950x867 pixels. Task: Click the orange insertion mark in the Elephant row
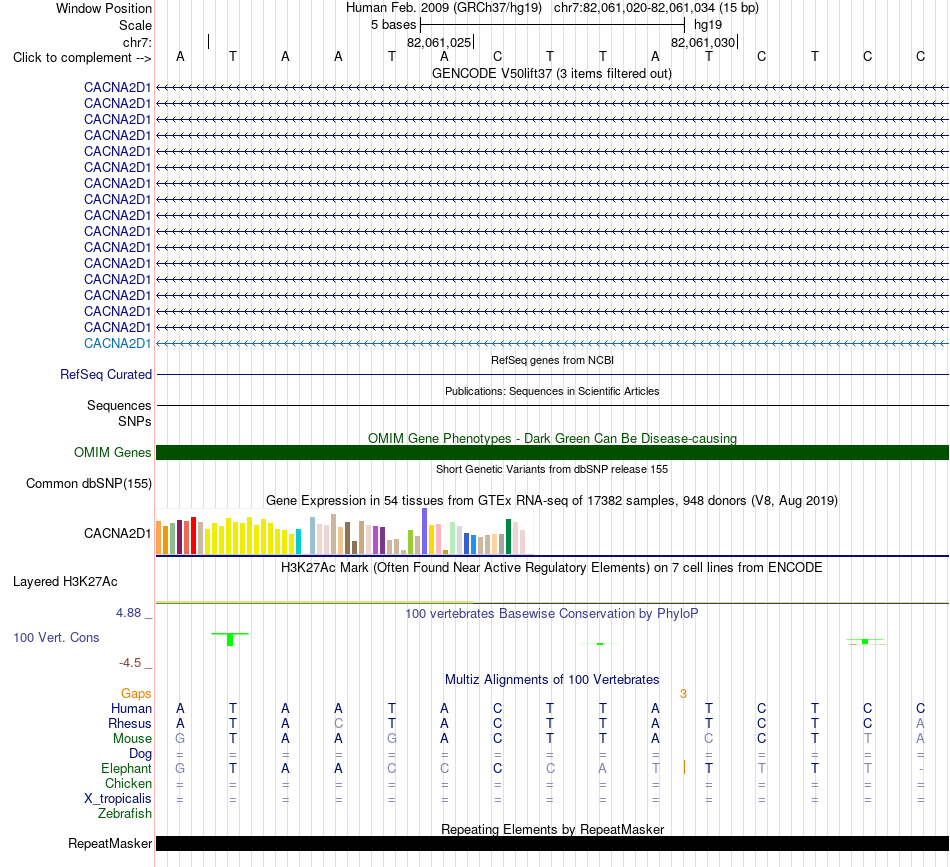684,768
